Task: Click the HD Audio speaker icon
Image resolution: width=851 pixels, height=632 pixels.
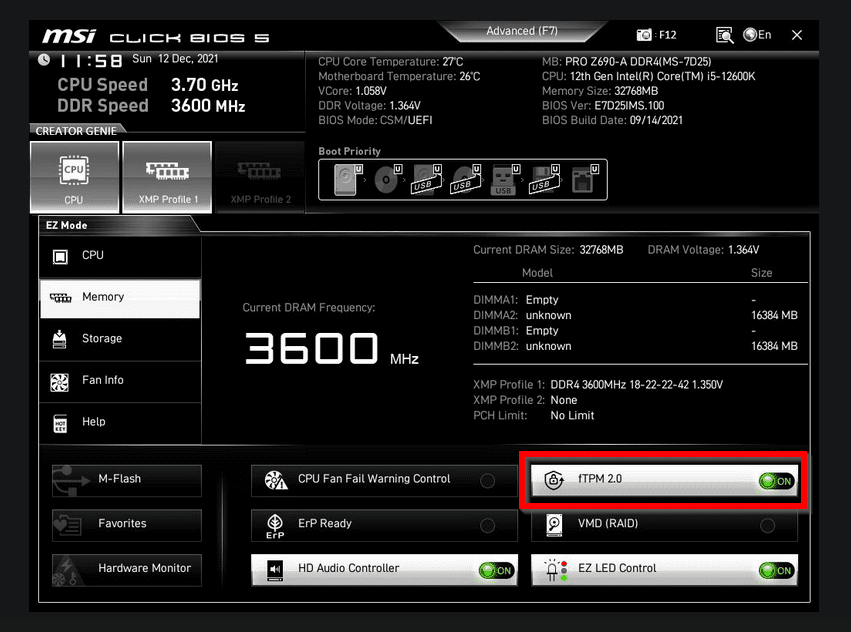Action: [275, 570]
